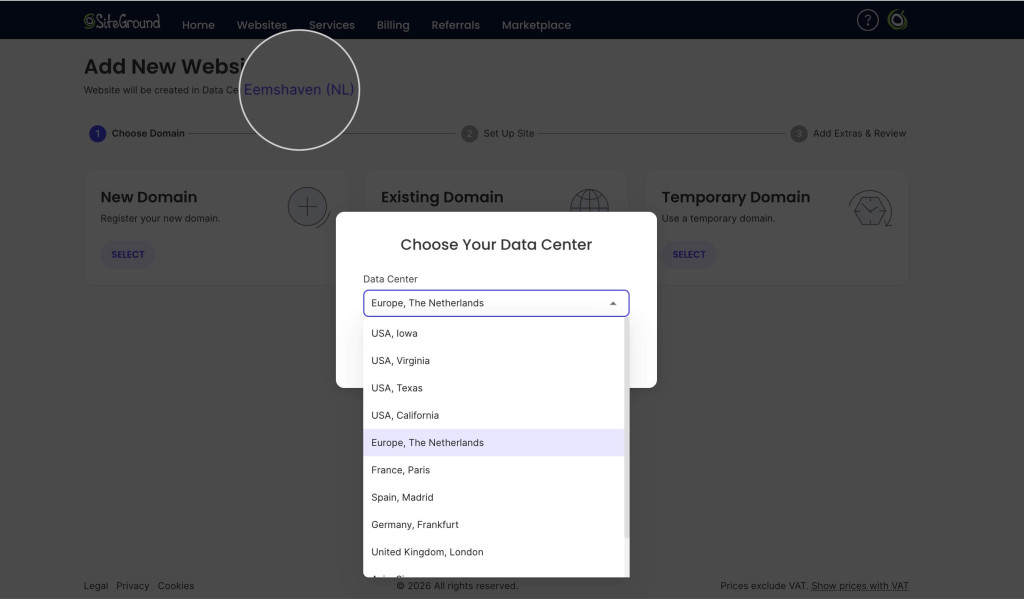The height and width of the screenshot is (599, 1024).
Task: Open the help question mark icon
Action: [x=867, y=20]
